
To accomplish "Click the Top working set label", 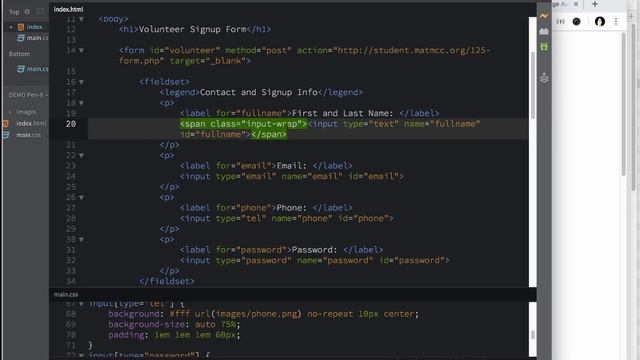I will pyautogui.click(x=14, y=12).
